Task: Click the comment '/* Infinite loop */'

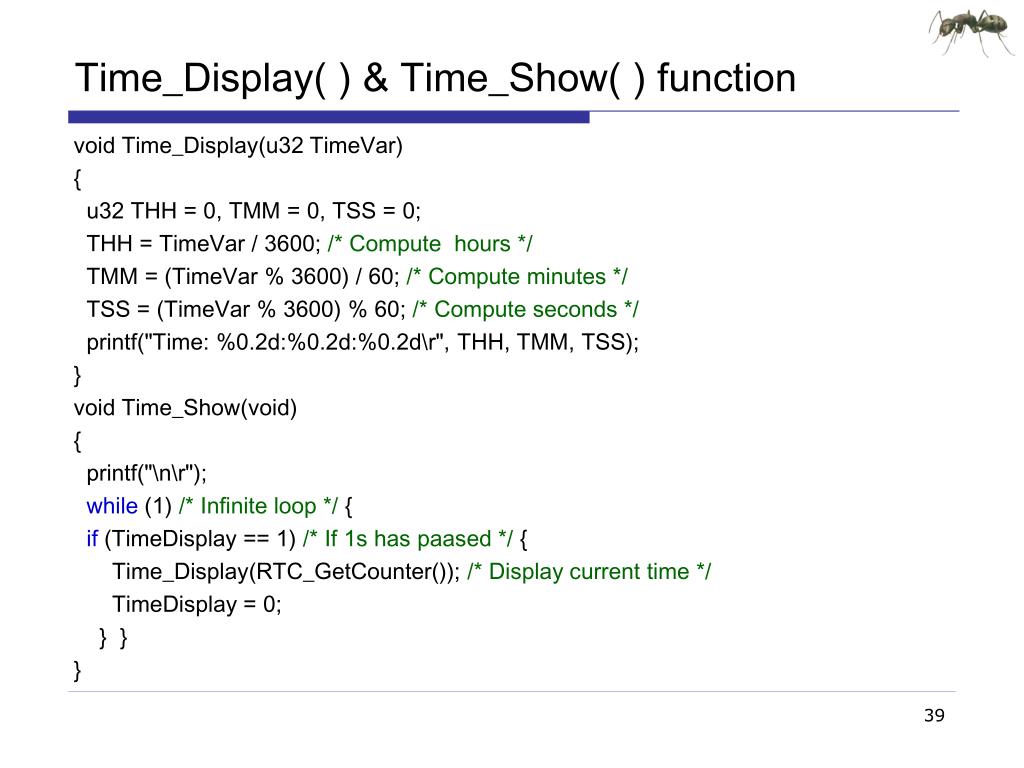Action: tap(259, 506)
